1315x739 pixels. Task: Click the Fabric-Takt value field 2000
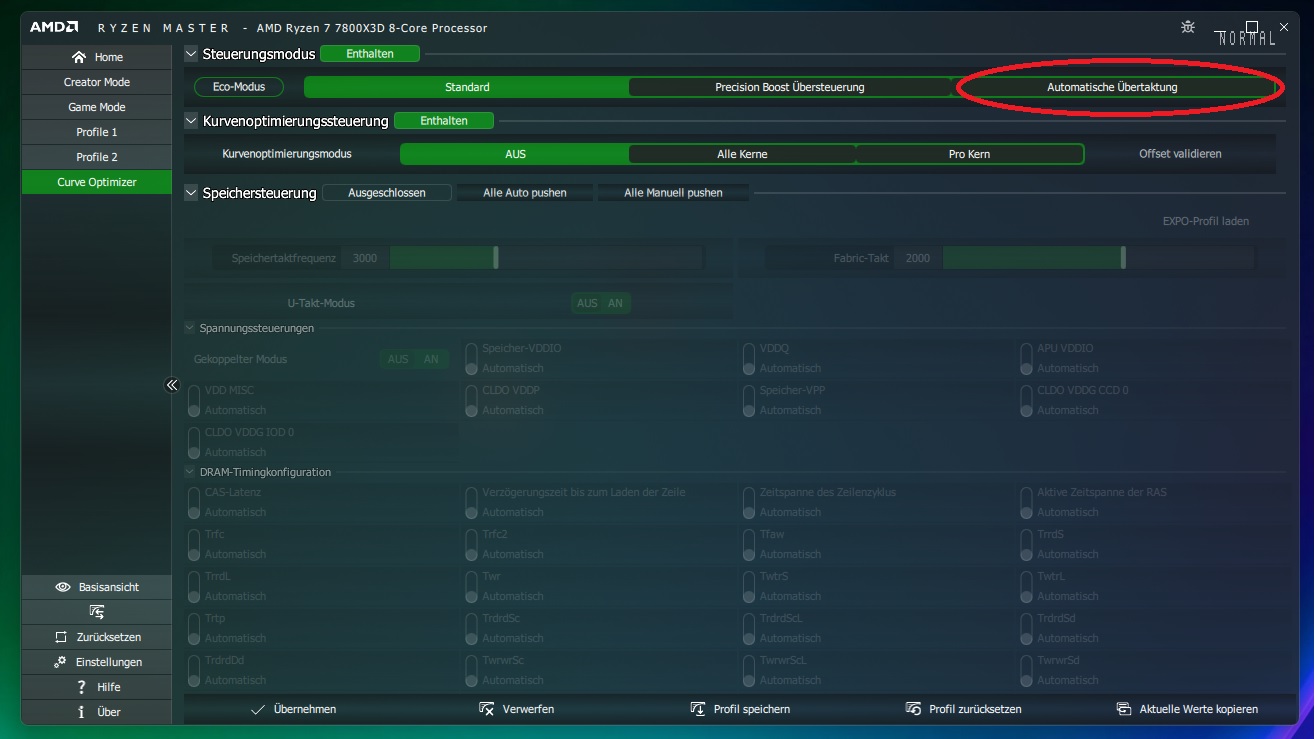click(x=918, y=258)
